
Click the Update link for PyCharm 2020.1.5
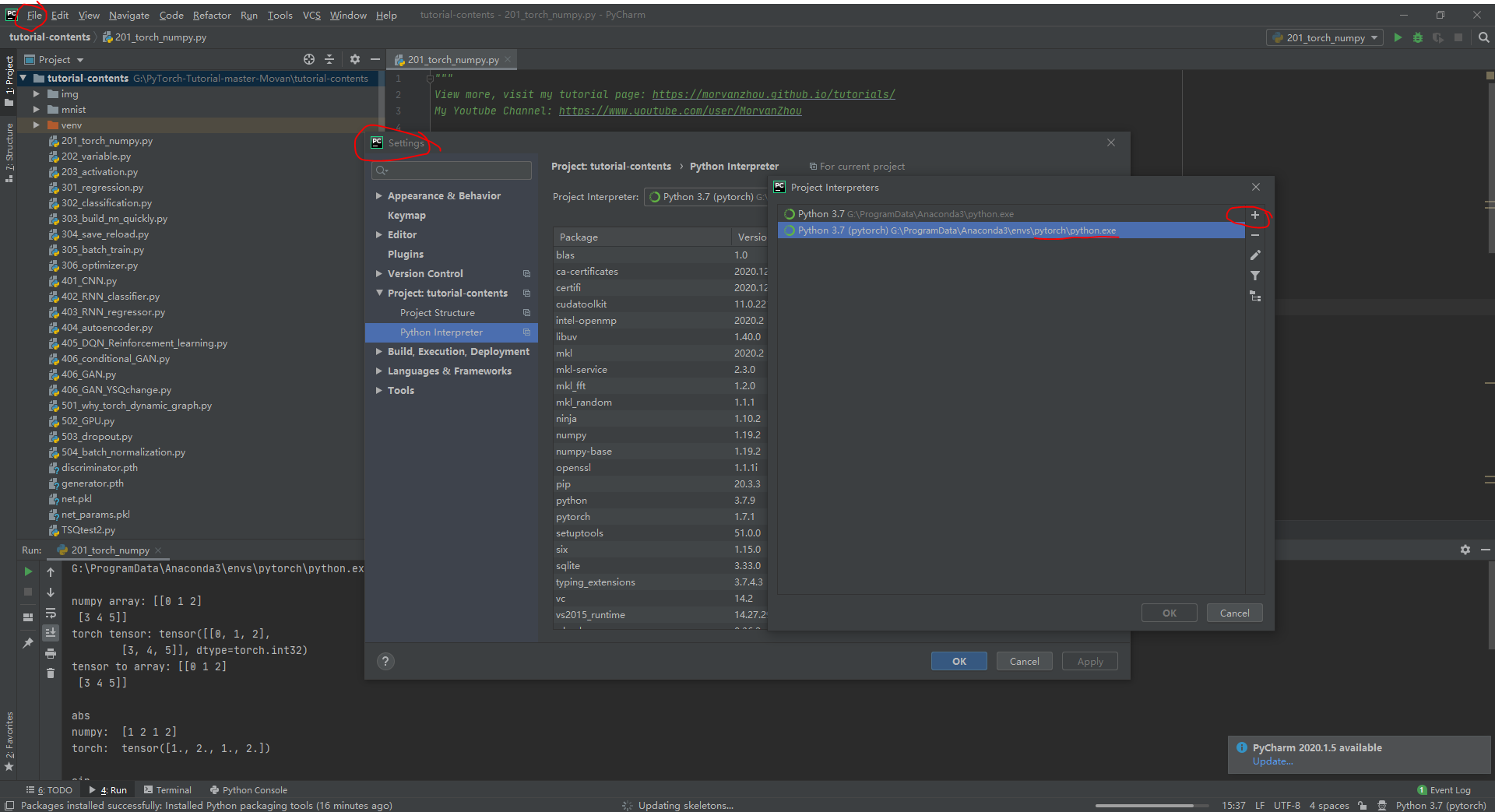pos(1272,761)
